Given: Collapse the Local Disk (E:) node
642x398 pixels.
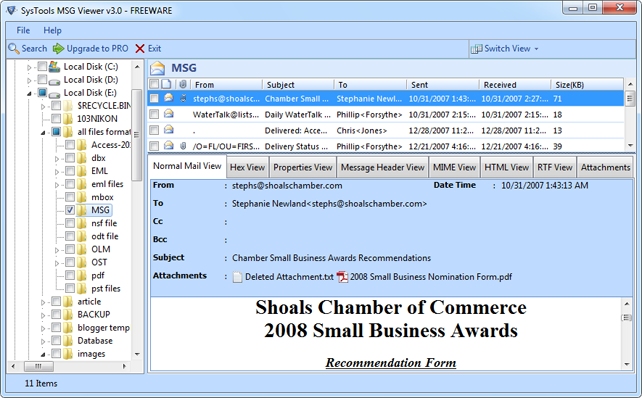Looking at the screenshot, I should [29, 93].
